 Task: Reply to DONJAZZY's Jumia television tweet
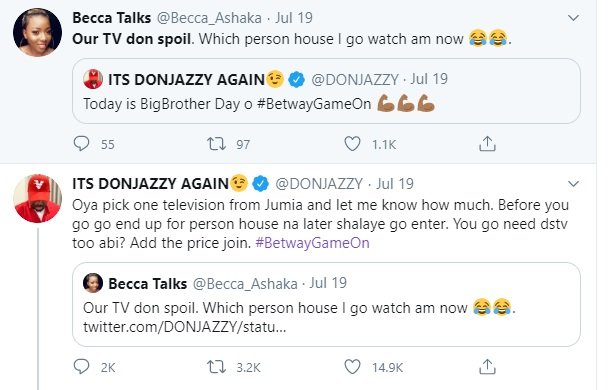81,367
